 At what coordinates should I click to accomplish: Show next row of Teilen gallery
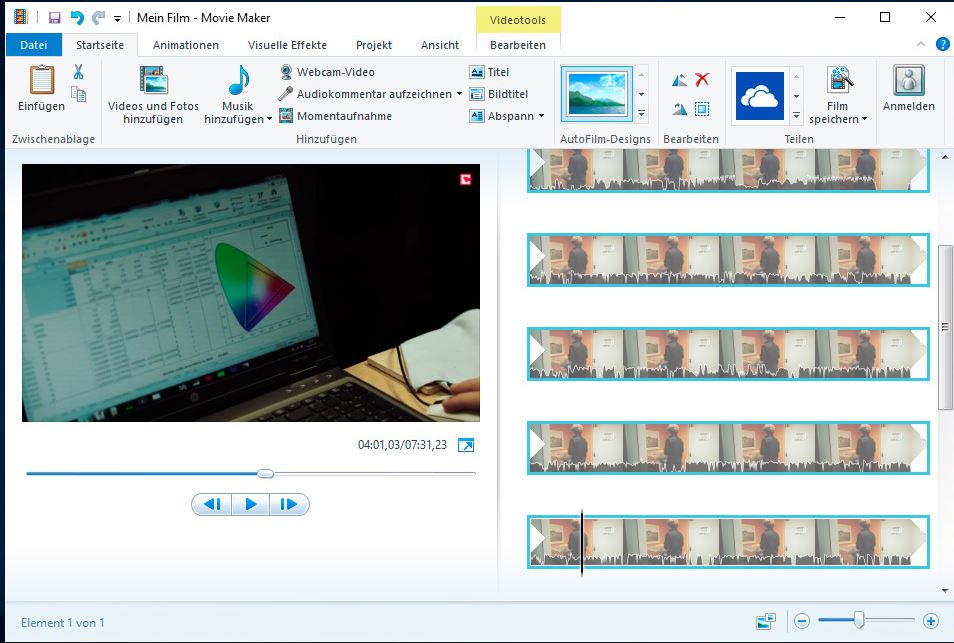coord(796,96)
